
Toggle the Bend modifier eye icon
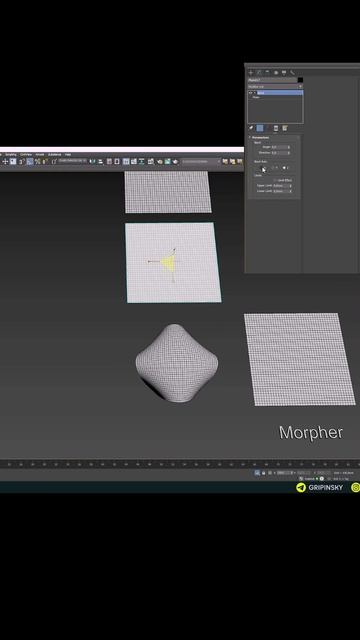[250, 93]
